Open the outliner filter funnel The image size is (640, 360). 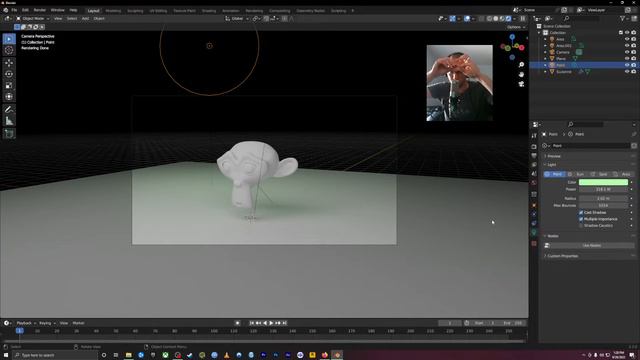click(622, 18)
